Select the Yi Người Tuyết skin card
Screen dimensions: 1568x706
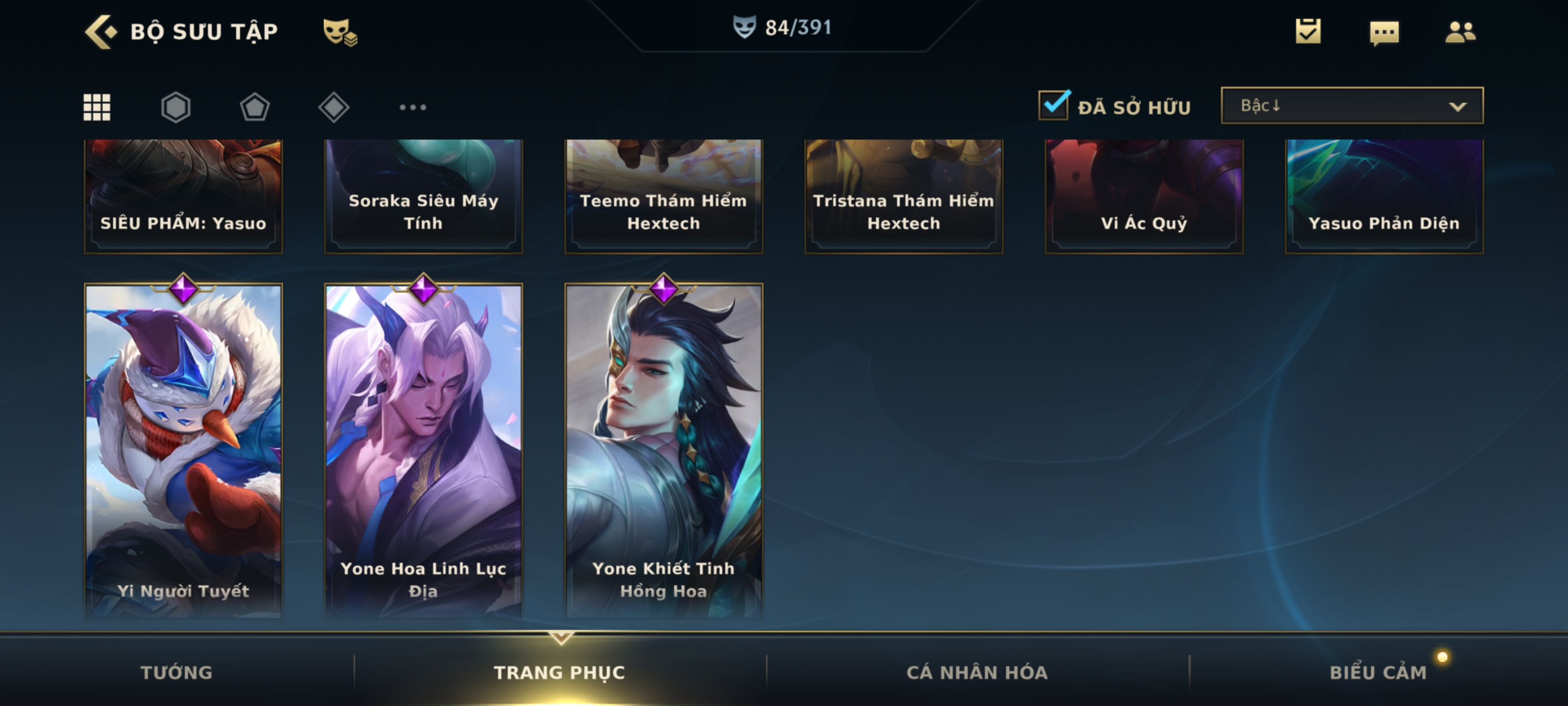coord(183,451)
